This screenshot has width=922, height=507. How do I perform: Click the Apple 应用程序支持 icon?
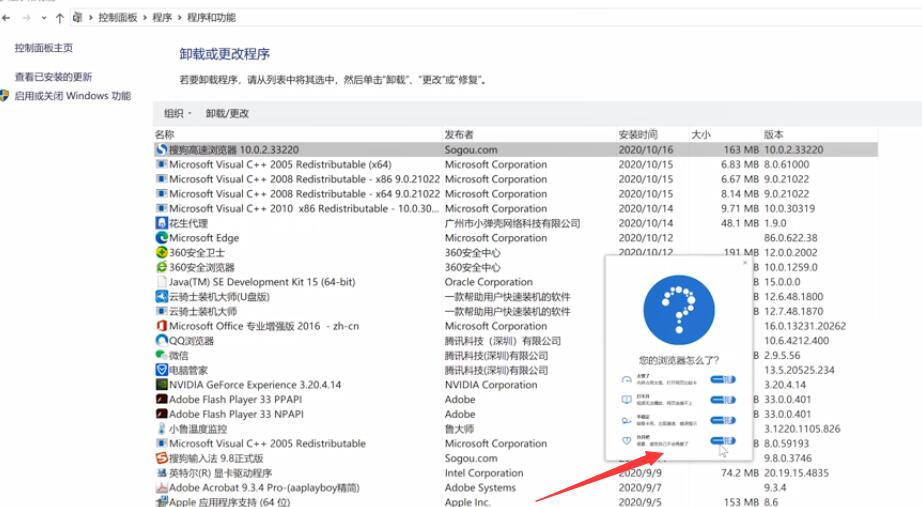coord(162,502)
